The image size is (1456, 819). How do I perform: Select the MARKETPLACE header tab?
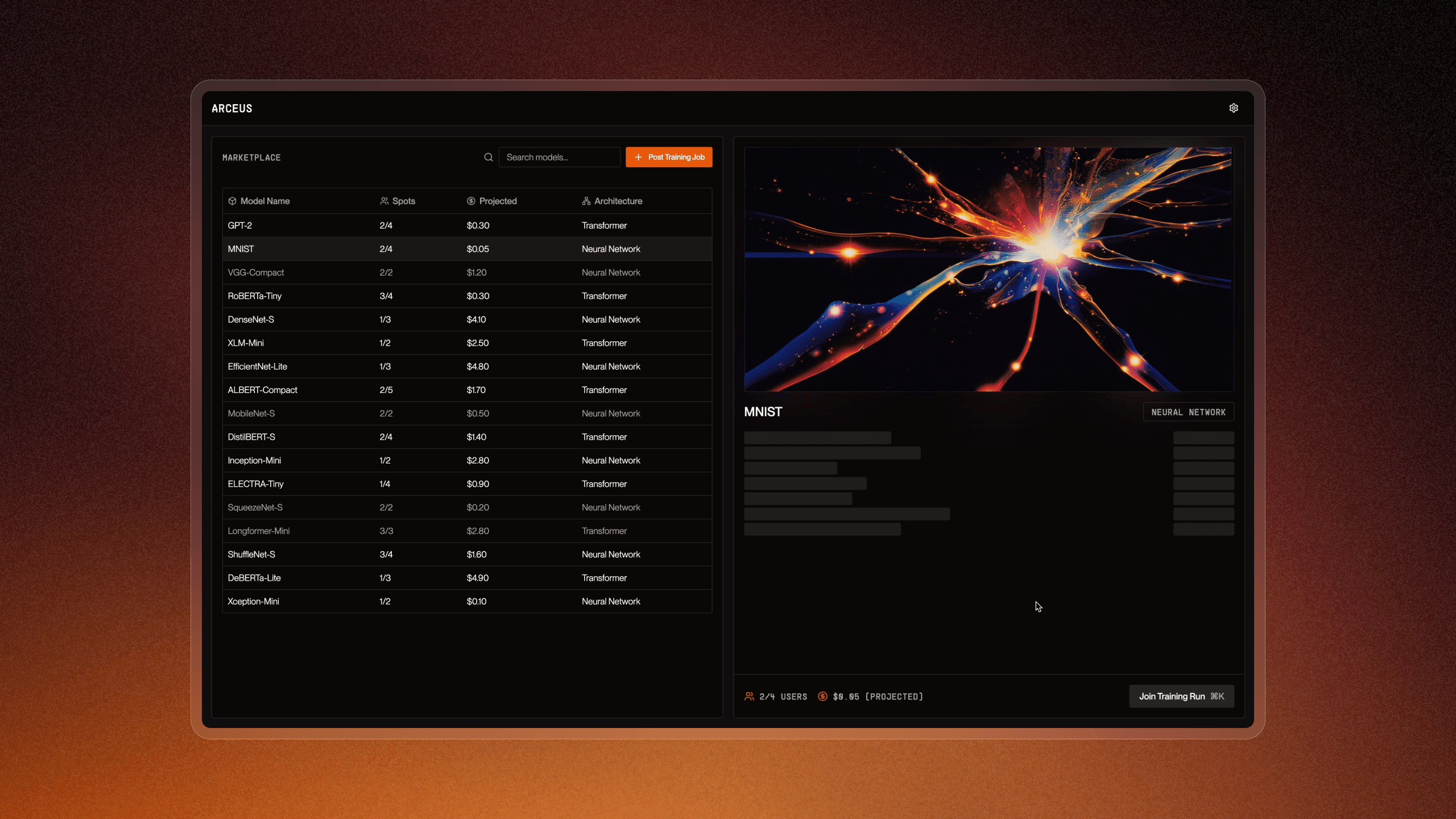(x=251, y=157)
